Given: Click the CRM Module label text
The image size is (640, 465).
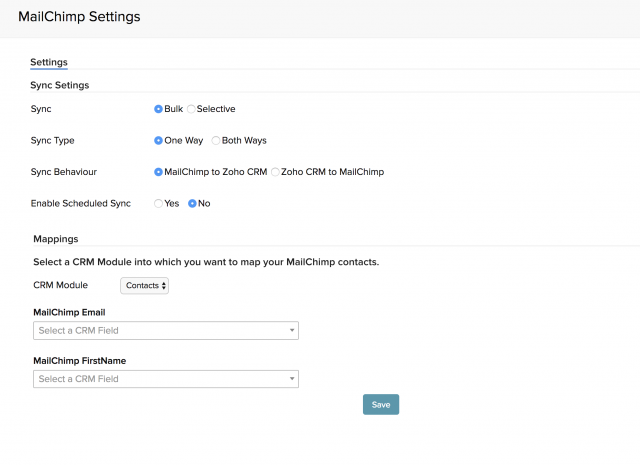Looking at the screenshot, I should 61,286.
